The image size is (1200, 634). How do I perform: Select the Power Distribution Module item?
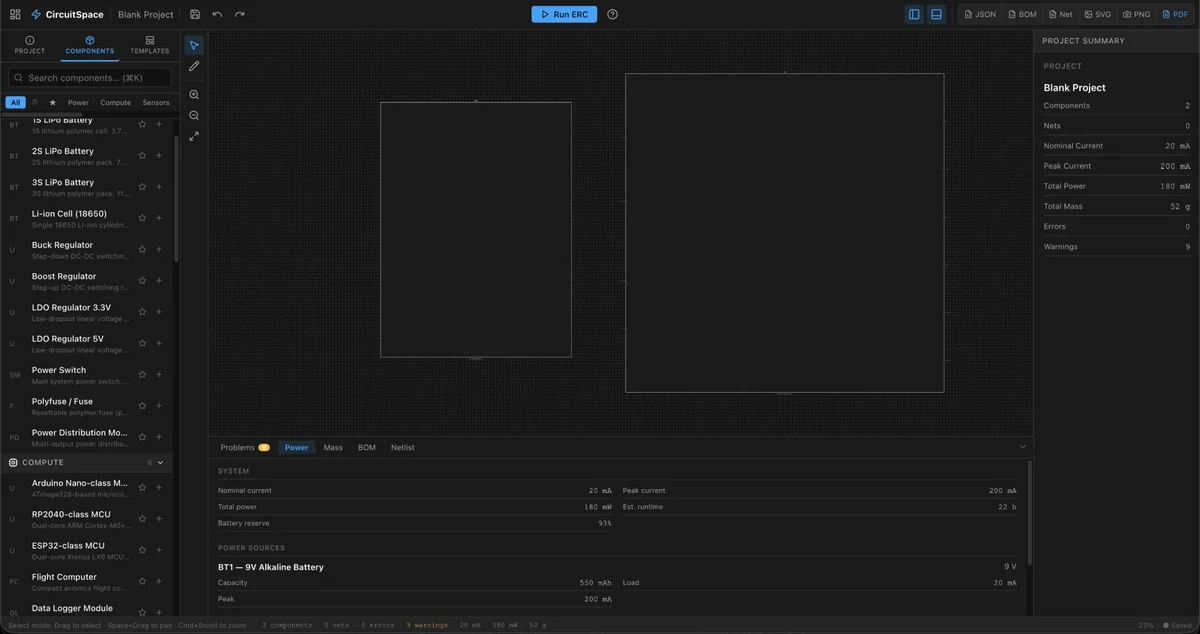coord(86,437)
